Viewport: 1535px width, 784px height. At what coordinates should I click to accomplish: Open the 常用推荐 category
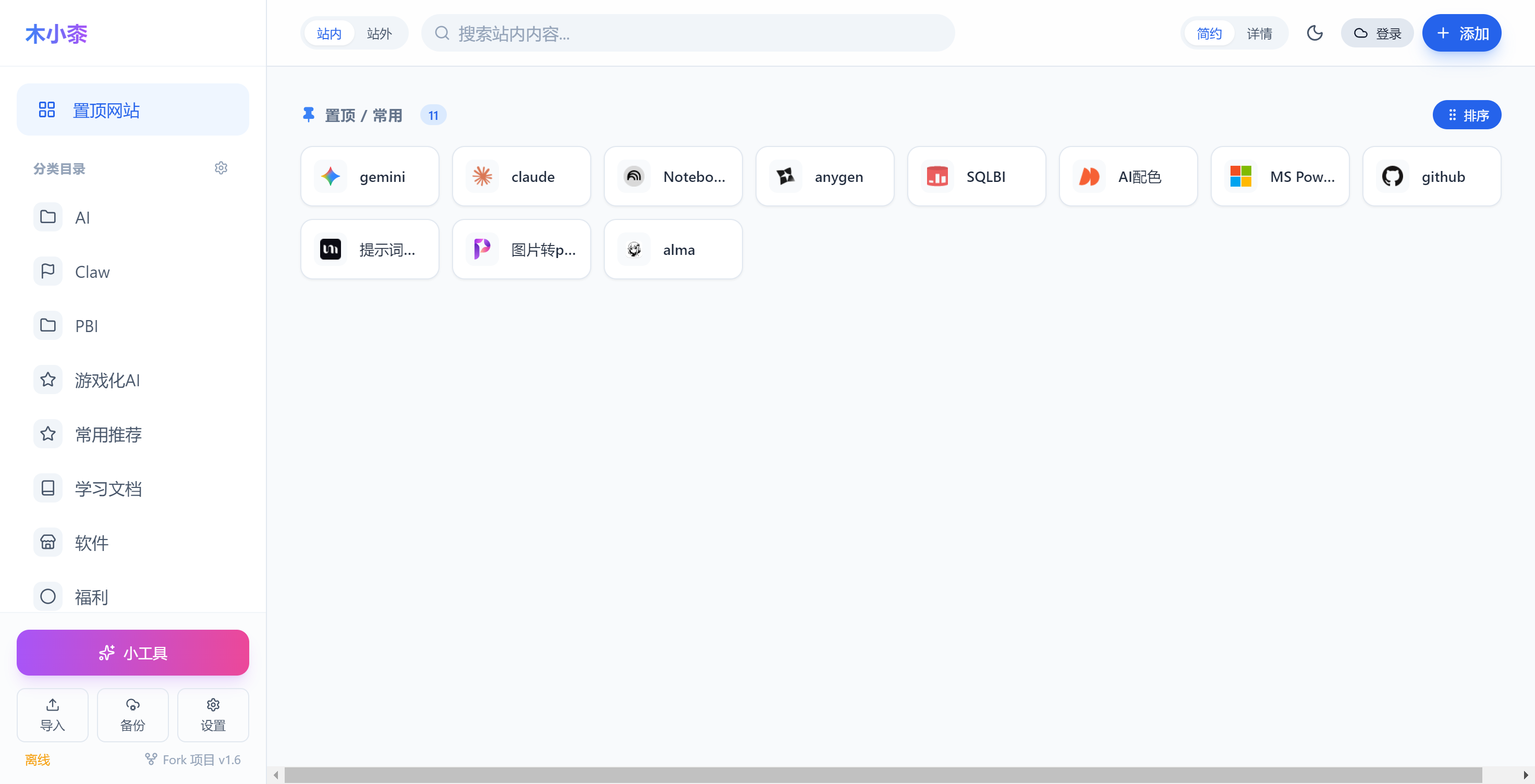point(133,434)
